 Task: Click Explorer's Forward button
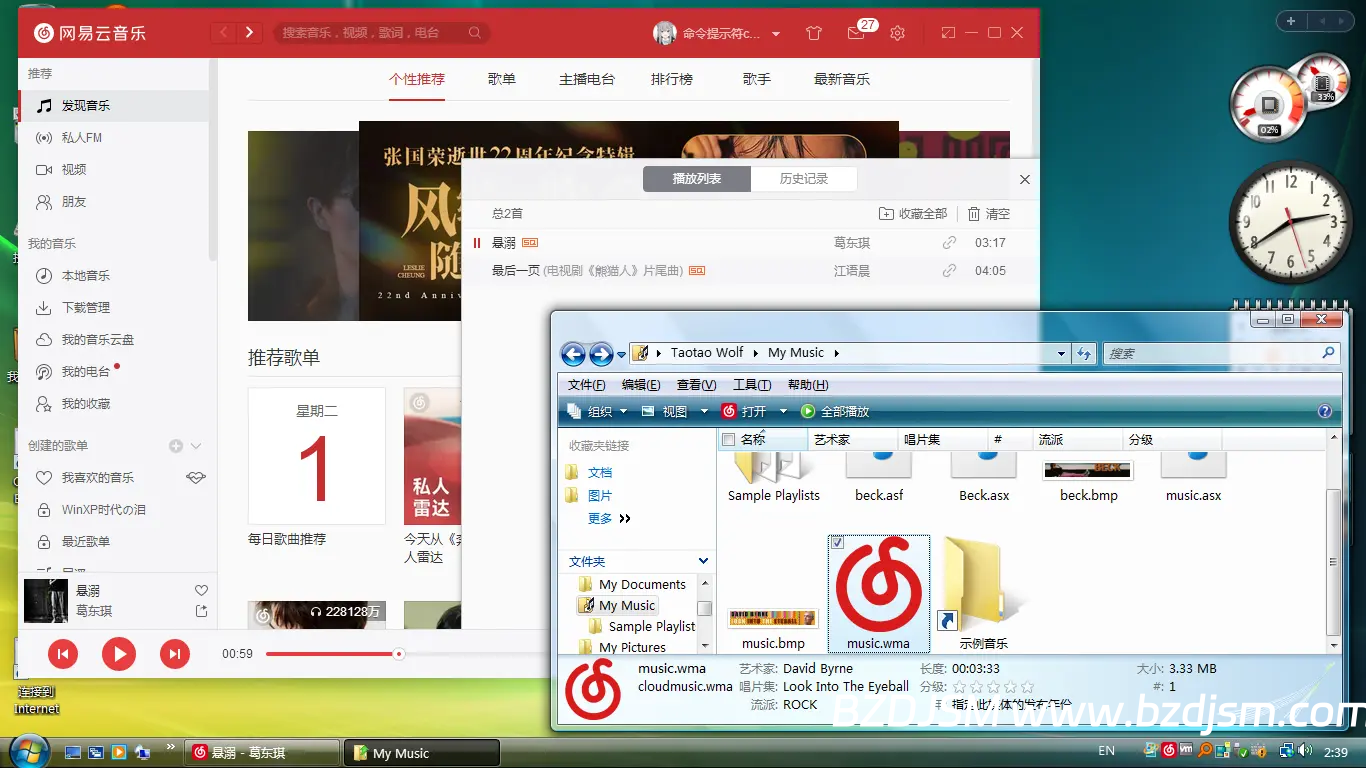[x=601, y=353]
